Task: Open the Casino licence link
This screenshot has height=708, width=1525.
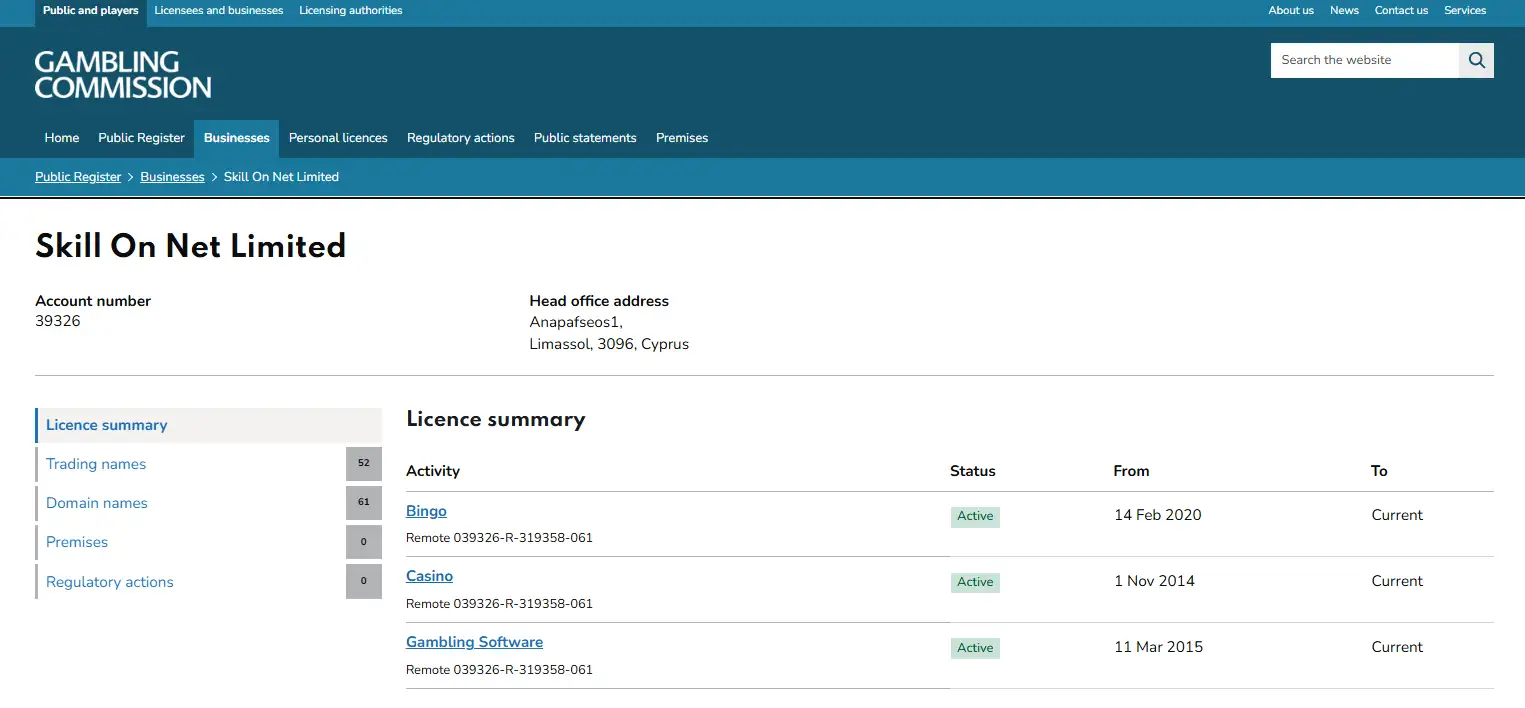Action: click(429, 576)
